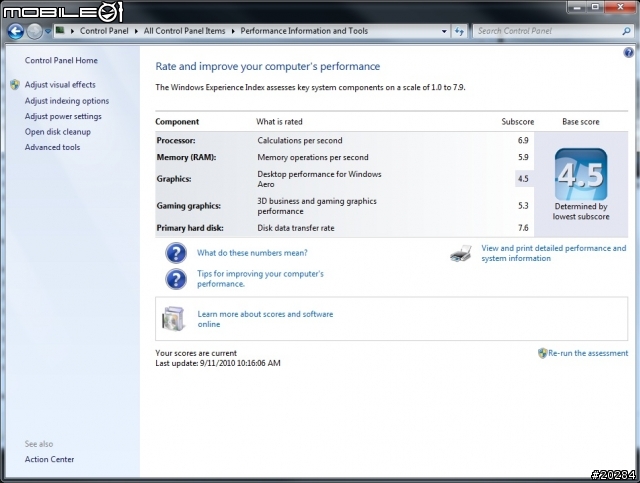Navigate to Control Panel breadcrumb
The height and width of the screenshot is (483, 640).
(x=104, y=31)
